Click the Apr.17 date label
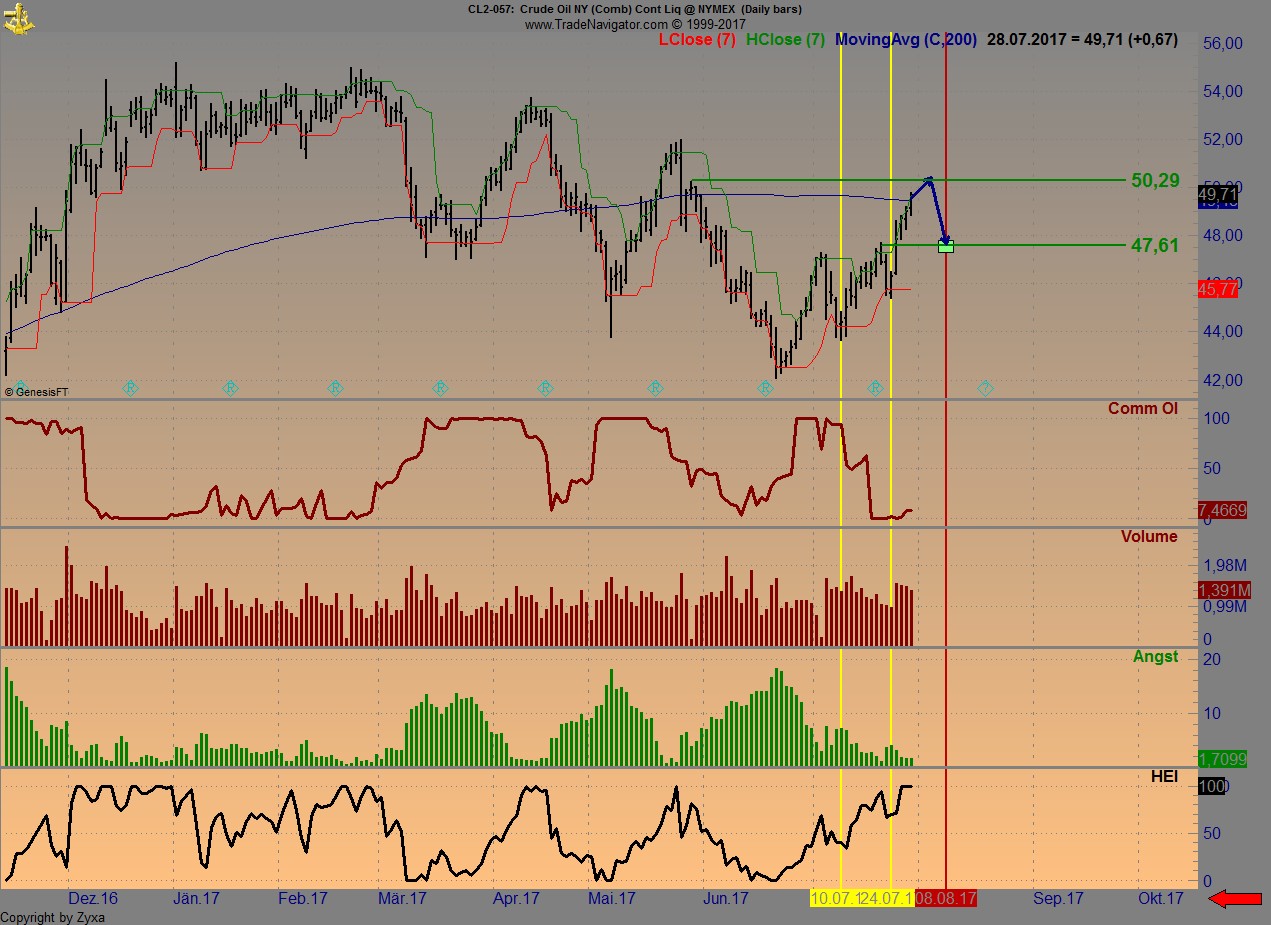1271x925 pixels. coord(517,899)
